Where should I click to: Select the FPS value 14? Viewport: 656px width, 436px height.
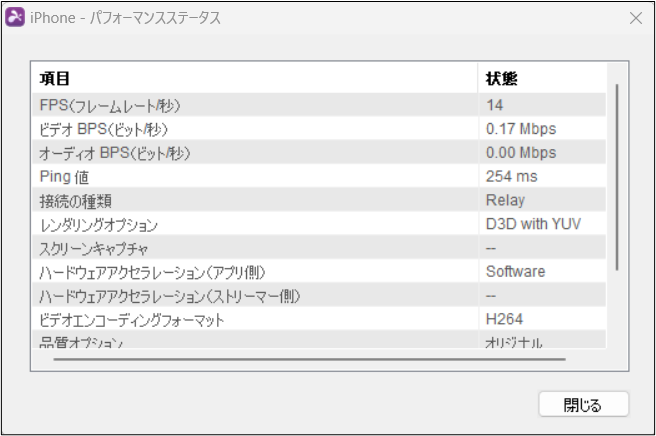point(495,105)
